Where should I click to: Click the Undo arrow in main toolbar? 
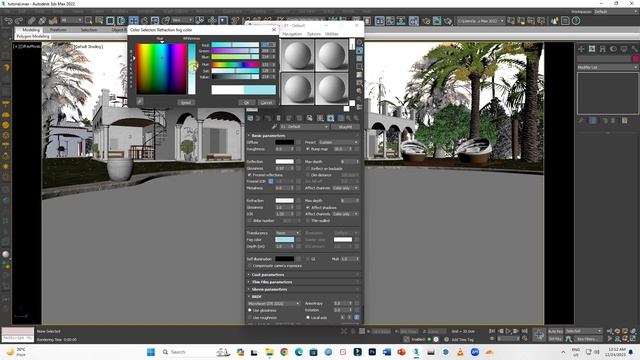click(8, 20)
